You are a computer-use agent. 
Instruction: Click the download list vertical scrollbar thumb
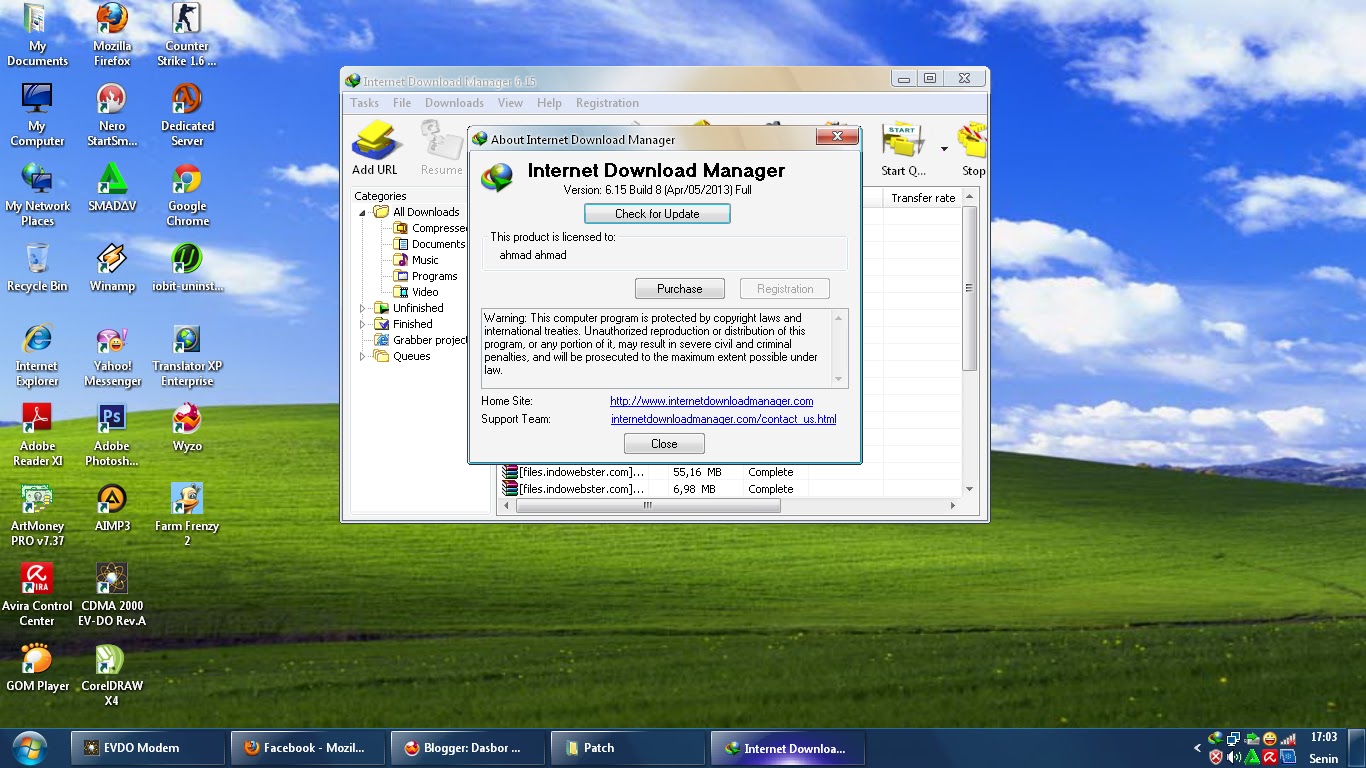coord(969,289)
